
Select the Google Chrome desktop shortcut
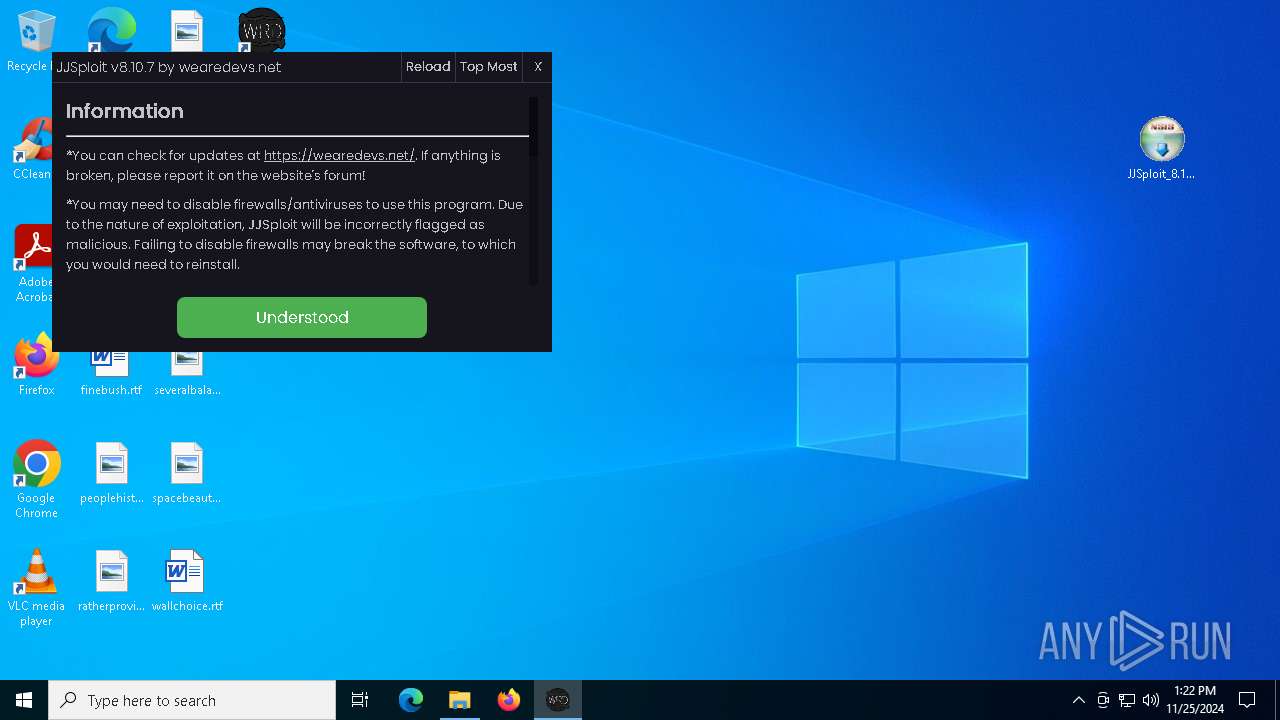point(36,479)
